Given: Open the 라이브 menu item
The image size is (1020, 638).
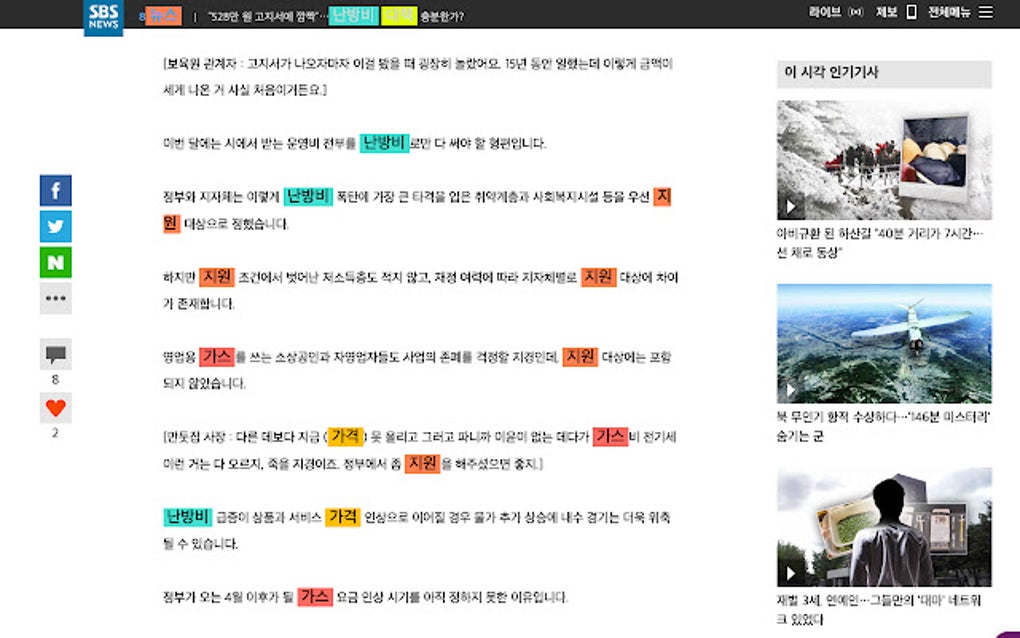Looking at the screenshot, I should [823, 12].
